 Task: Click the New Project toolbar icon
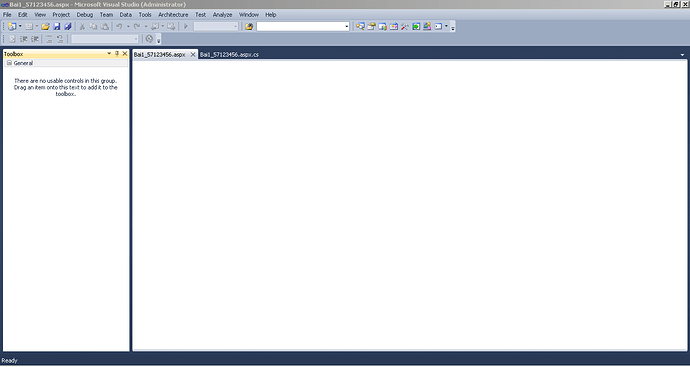[12, 26]
